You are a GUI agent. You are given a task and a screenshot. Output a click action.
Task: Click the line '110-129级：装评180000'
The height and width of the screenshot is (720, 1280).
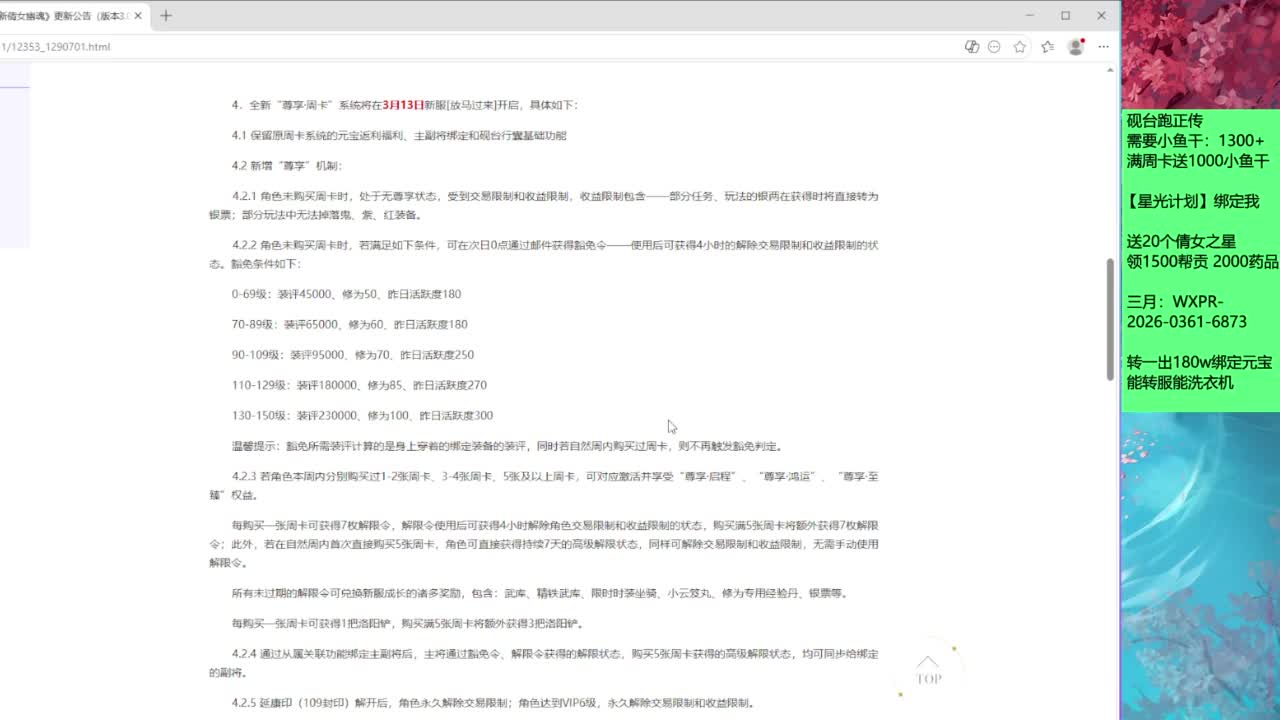tap(359, 385)
